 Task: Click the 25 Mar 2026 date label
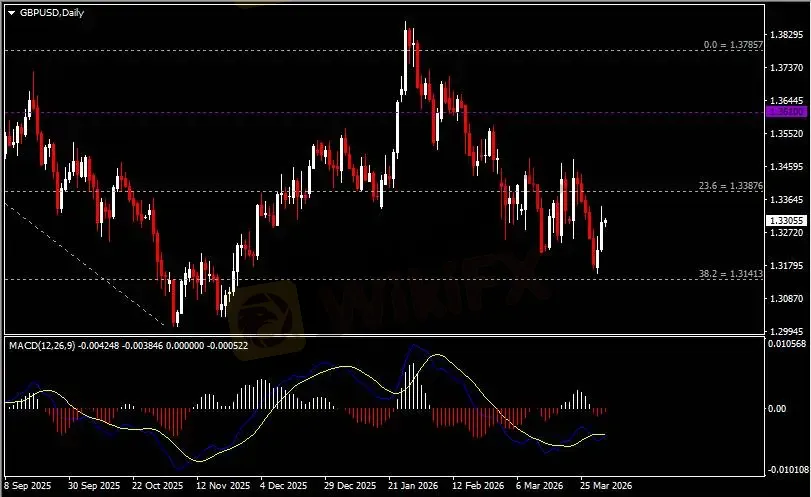tap(606, 486)
